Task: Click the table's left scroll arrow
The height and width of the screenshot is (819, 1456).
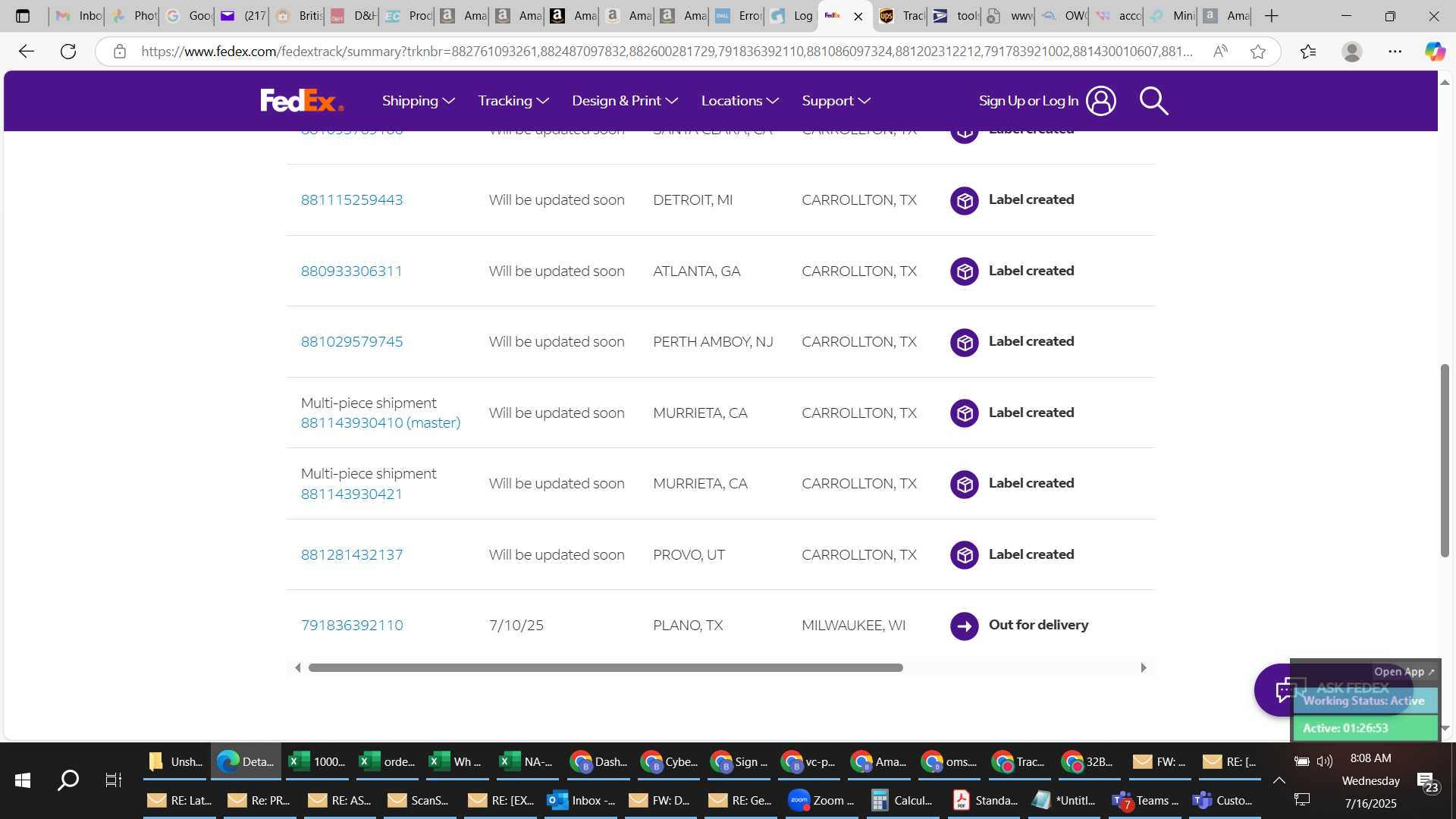Action: [x=297, y=668]
